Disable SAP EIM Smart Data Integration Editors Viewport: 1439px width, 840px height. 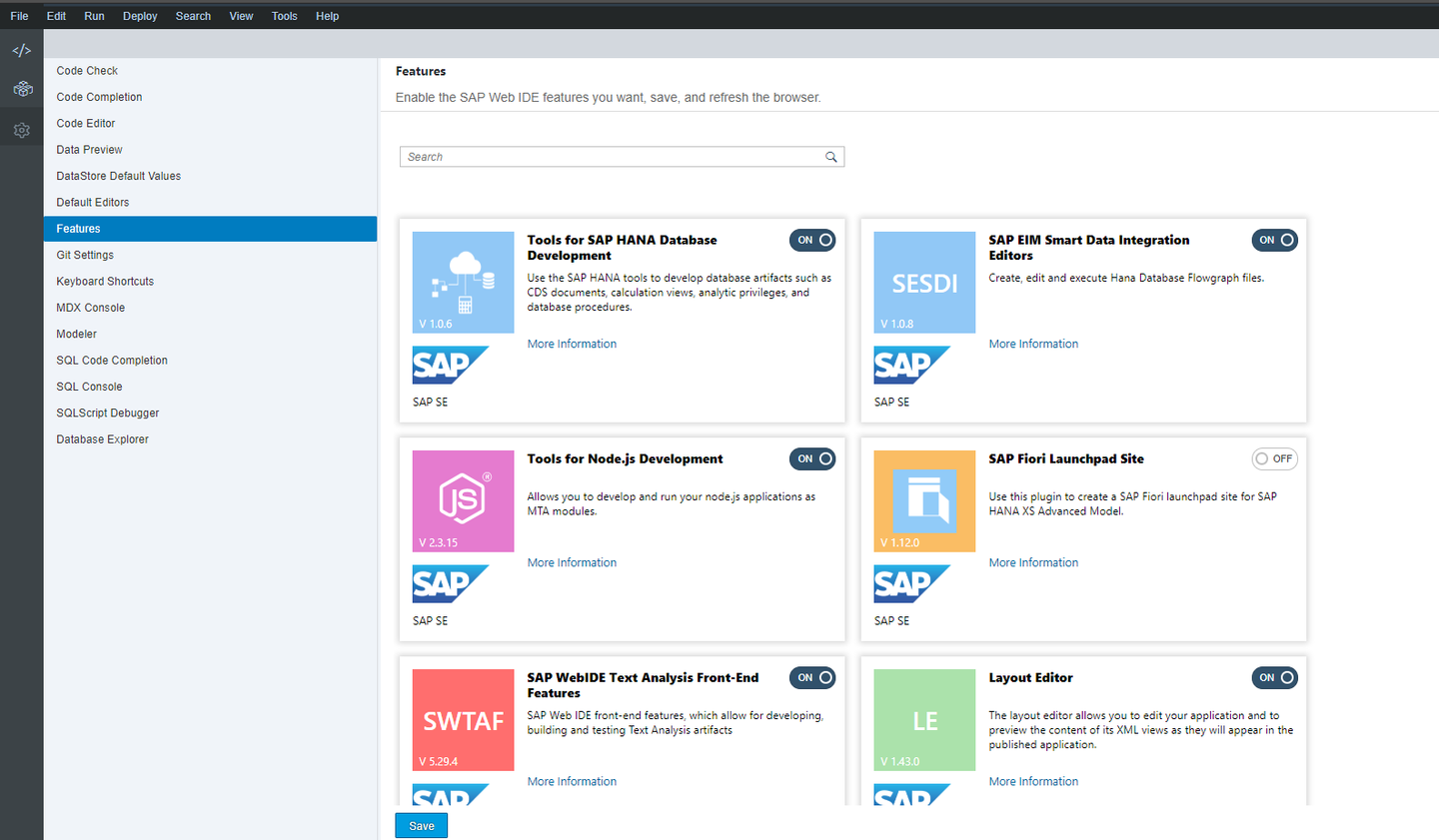[x=1274, y=240]
